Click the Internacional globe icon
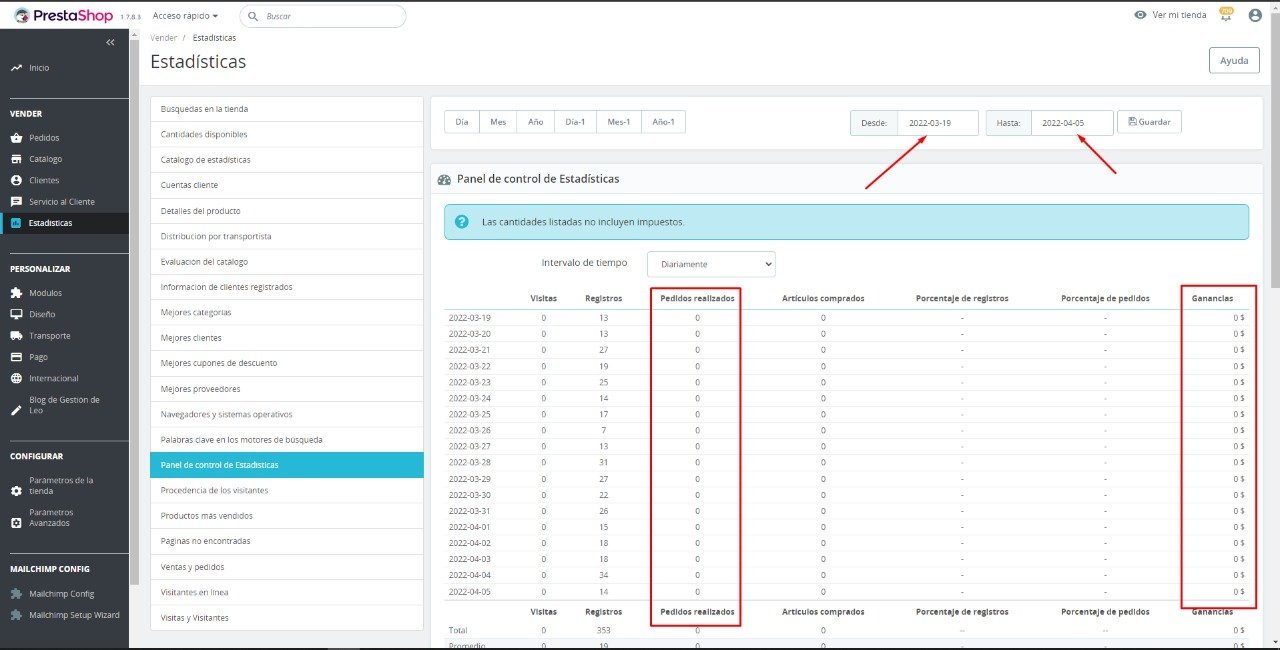Screen dimensions: 1280x650 (x=16, y=378)
